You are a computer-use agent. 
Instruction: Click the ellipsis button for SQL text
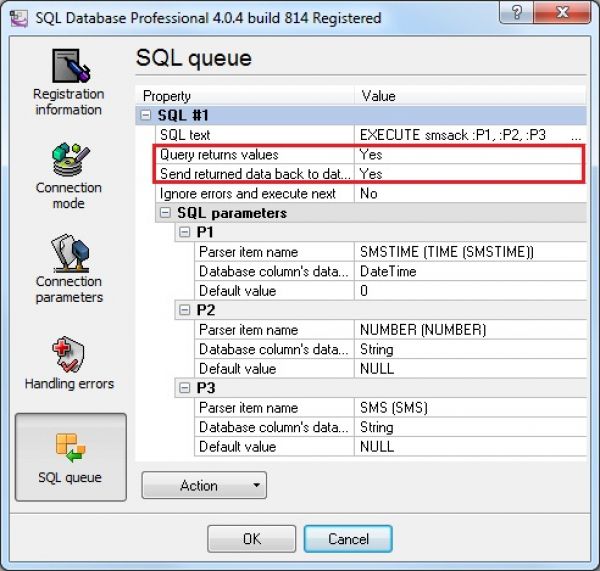(576, 135)
